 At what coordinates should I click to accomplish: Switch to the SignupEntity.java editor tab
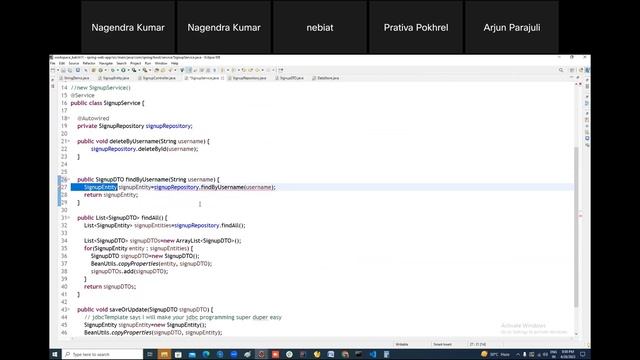(114, 78)
